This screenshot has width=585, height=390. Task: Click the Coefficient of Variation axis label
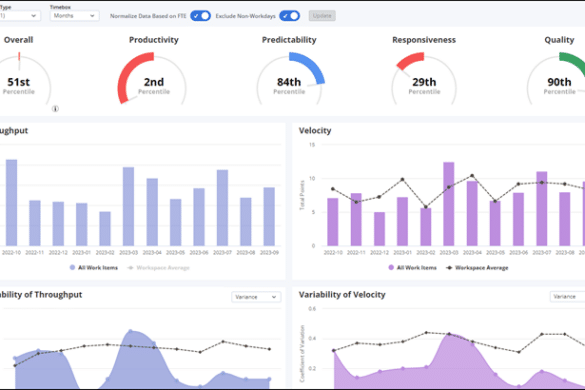click(x=302, y=354)
